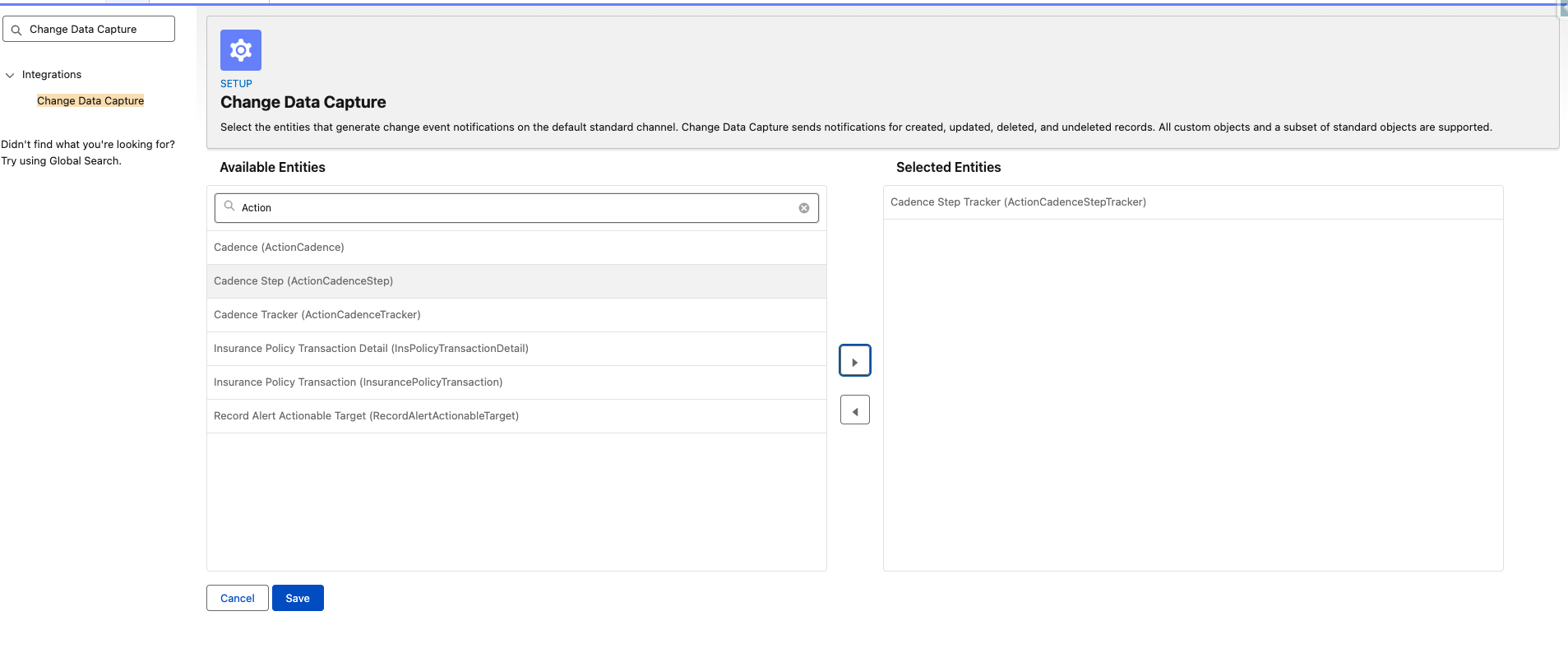The width and height of the screenshot is (1568, 653).
Task: Click the SETUP breadcrumb label
Action: [x=236, y=84]
